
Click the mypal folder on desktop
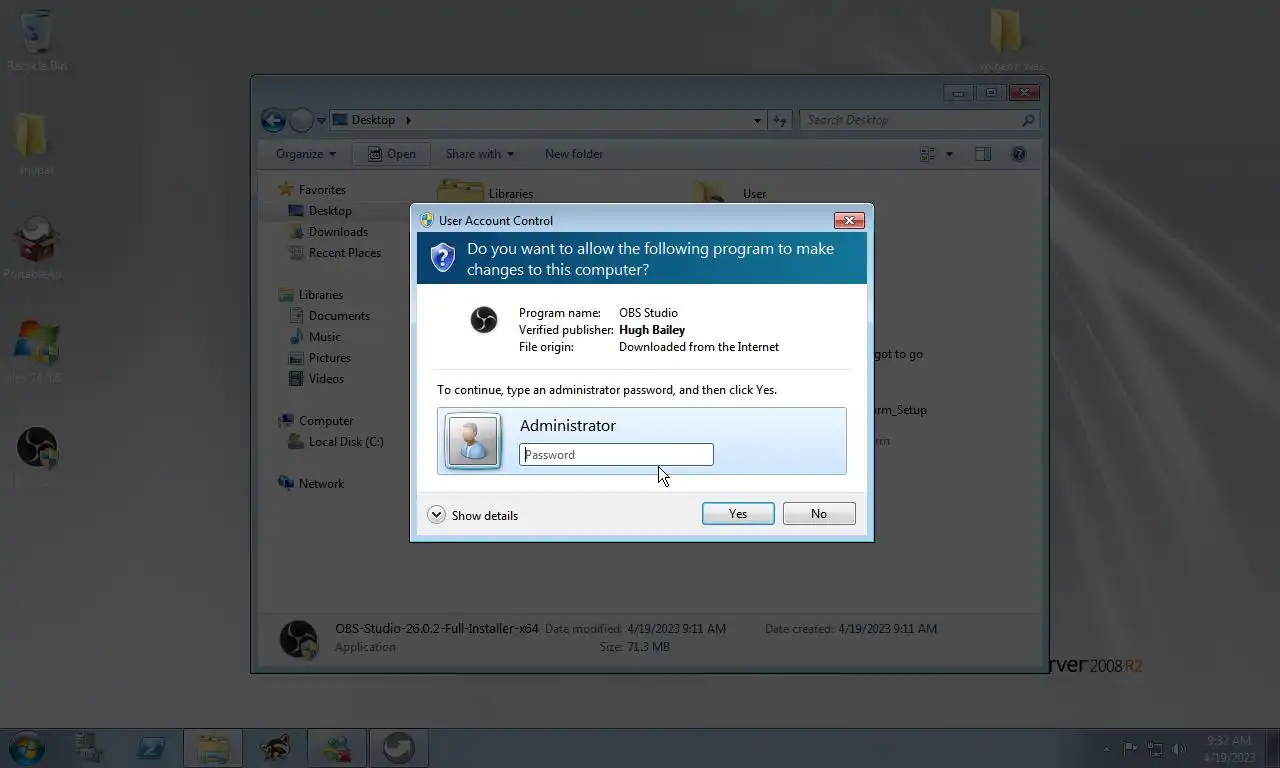click(36, 145)
